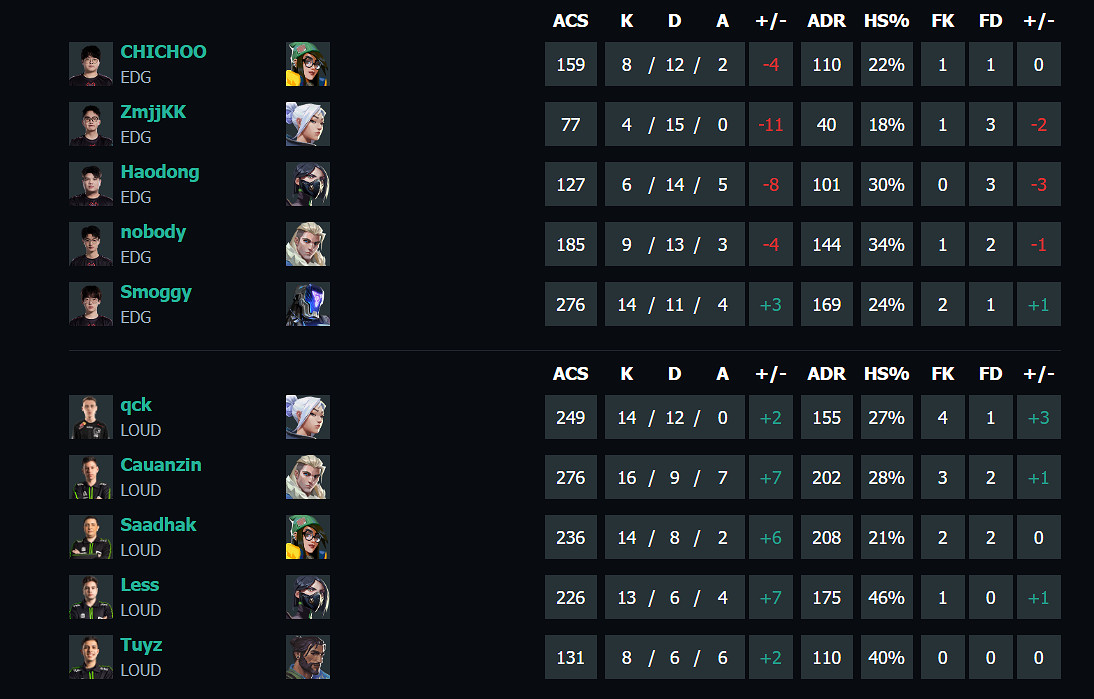
Task: Select Smoggy's KAY/O agent icon
Action: (308, 304)
